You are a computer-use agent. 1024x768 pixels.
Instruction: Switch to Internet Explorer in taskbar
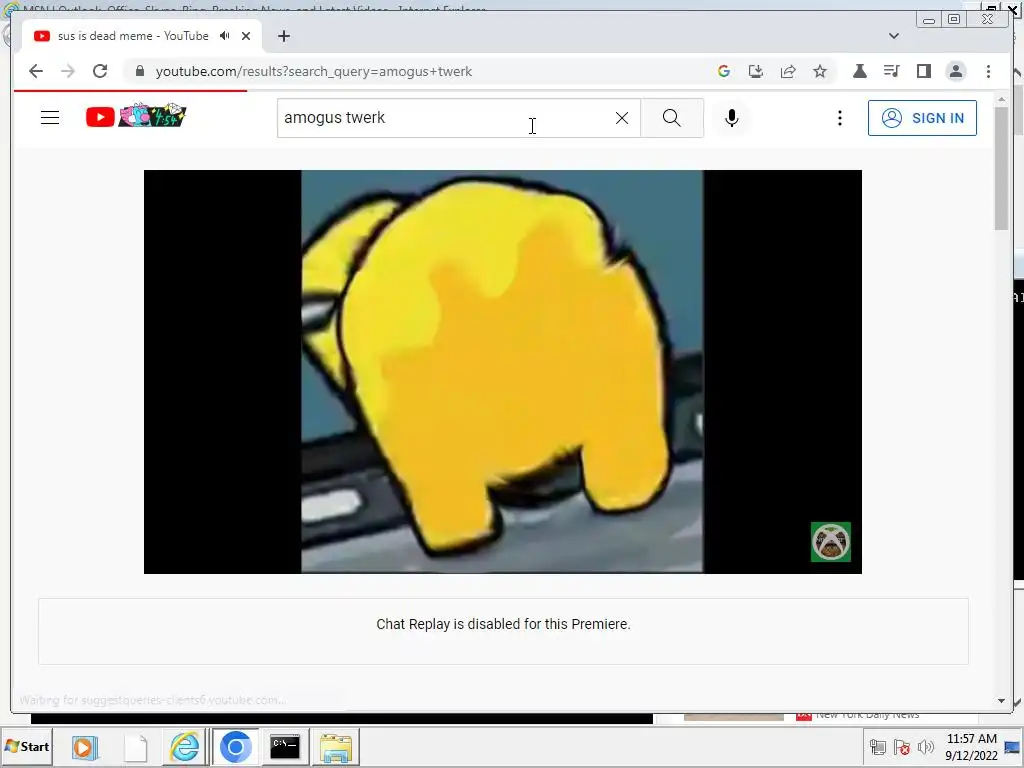[185, 747]
